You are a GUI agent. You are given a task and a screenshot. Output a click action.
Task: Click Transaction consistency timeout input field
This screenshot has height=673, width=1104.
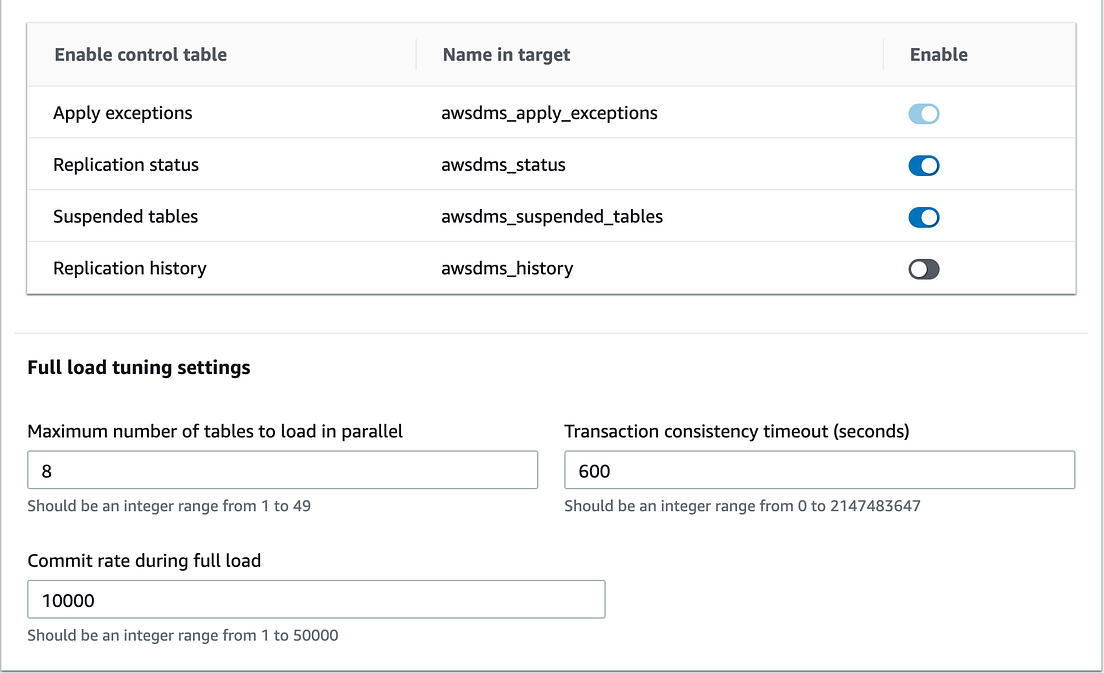819,470
